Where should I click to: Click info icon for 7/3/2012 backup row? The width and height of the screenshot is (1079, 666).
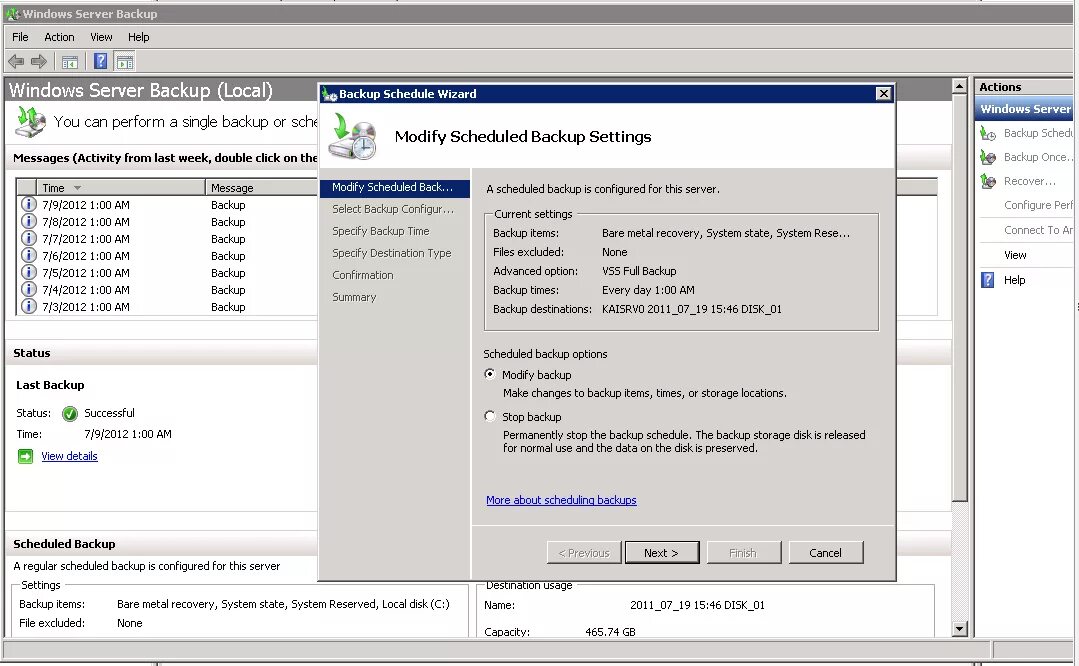tap(28, 306)
